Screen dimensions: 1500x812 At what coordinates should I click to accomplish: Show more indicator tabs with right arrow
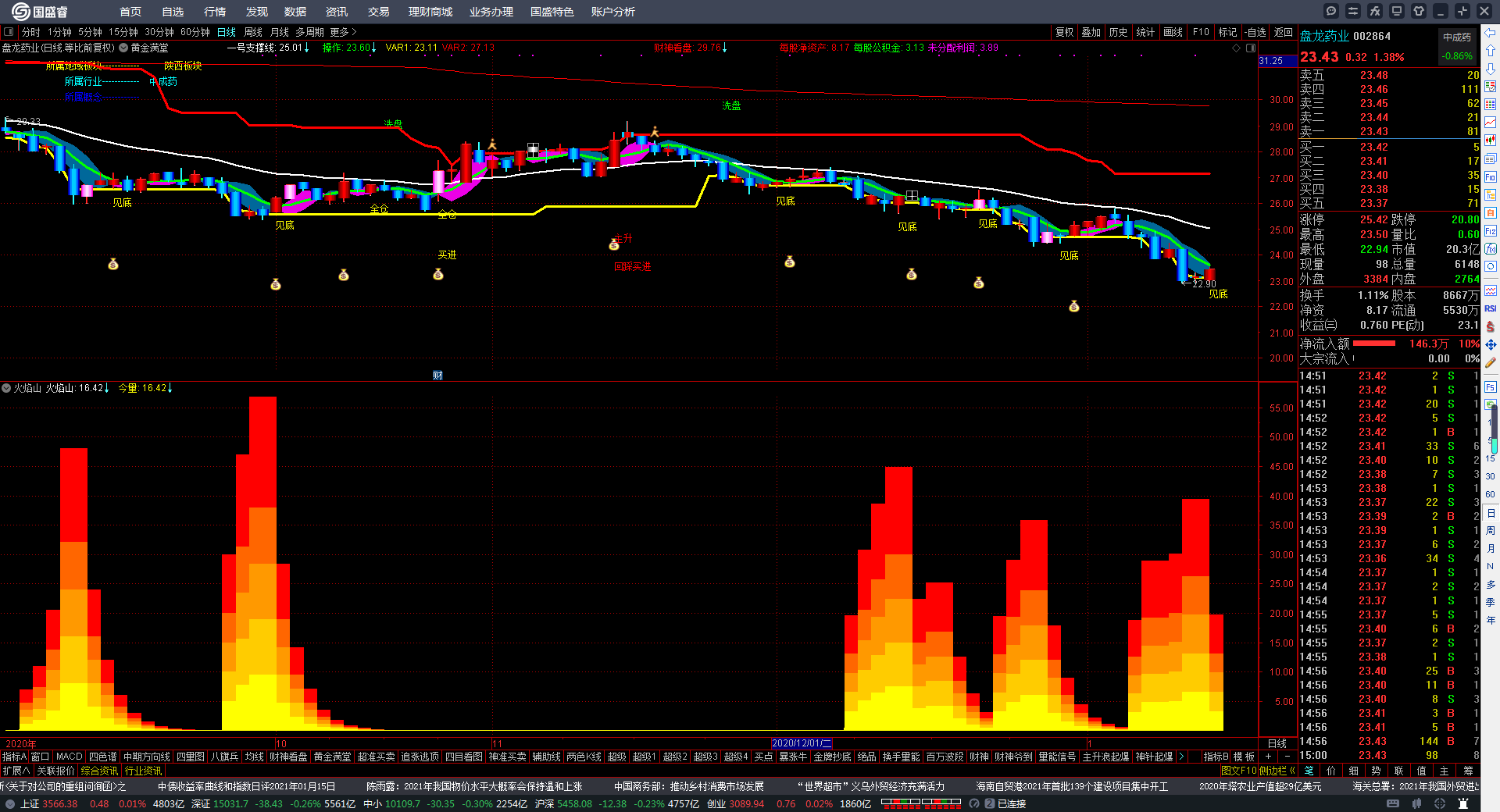click(x=1181, y=757)
